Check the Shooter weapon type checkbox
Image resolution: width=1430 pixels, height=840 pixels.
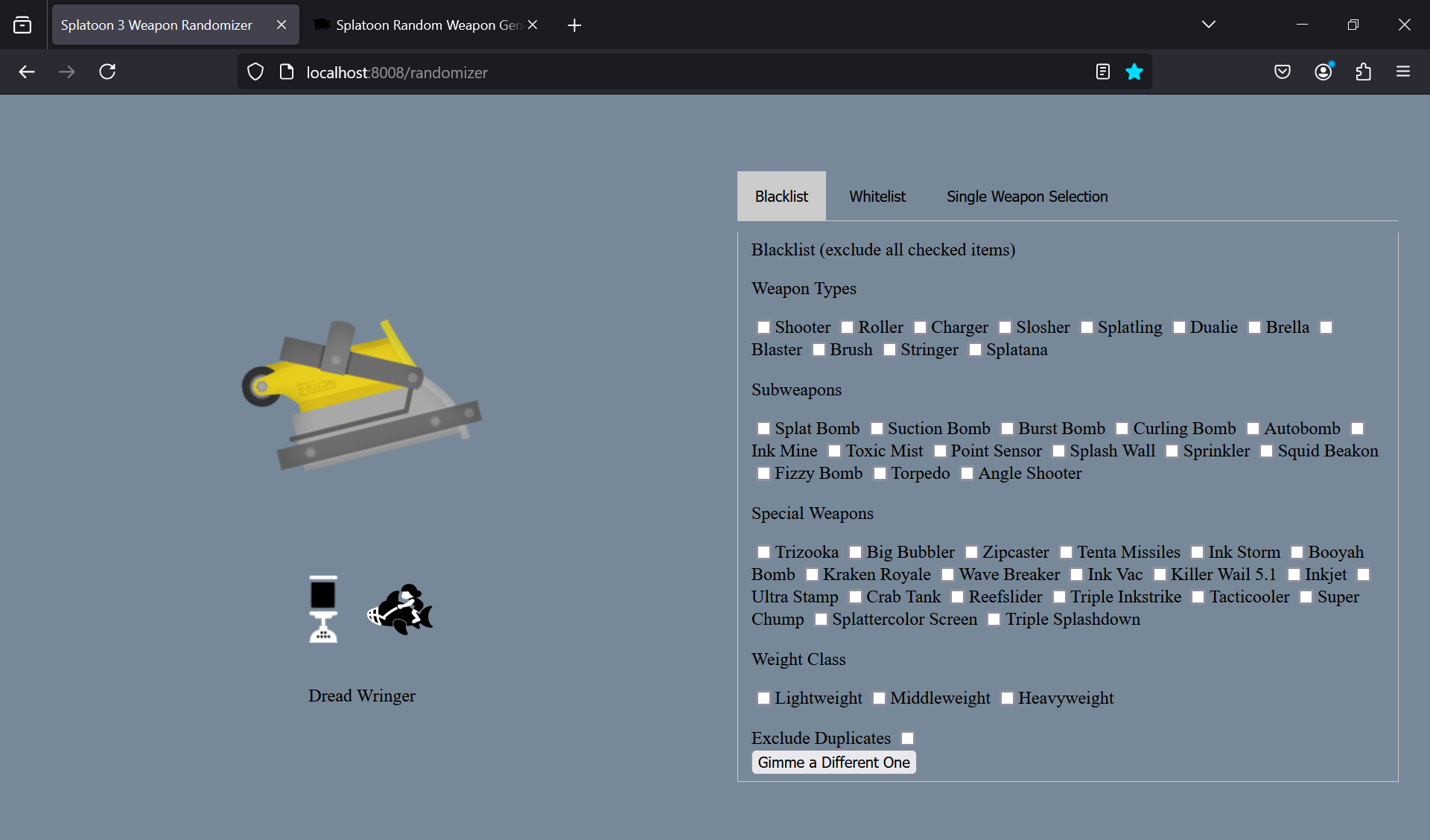(x=763, y=328)
